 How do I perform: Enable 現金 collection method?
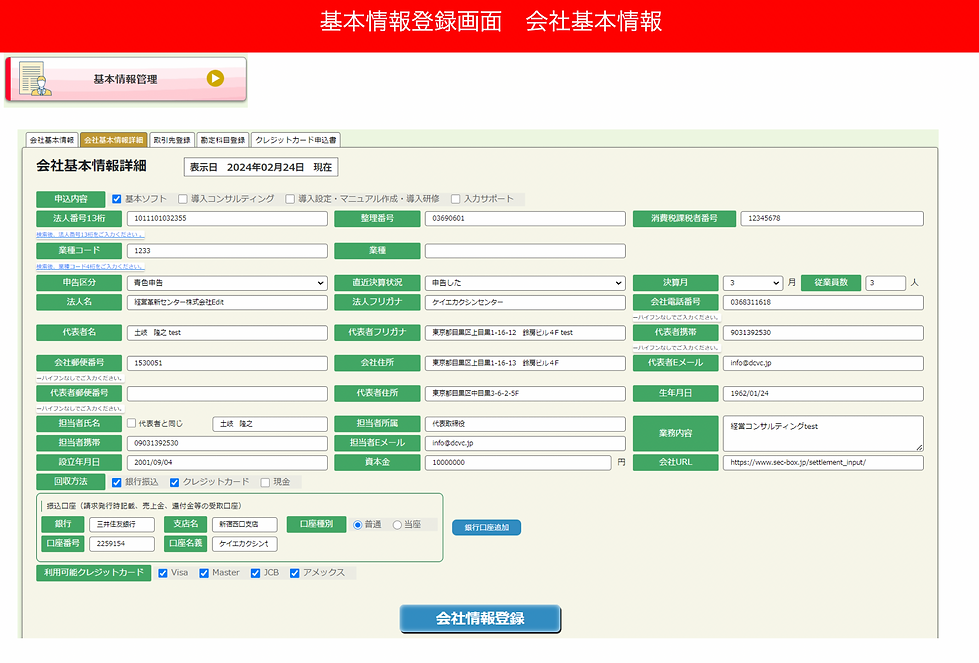(265, 483)
